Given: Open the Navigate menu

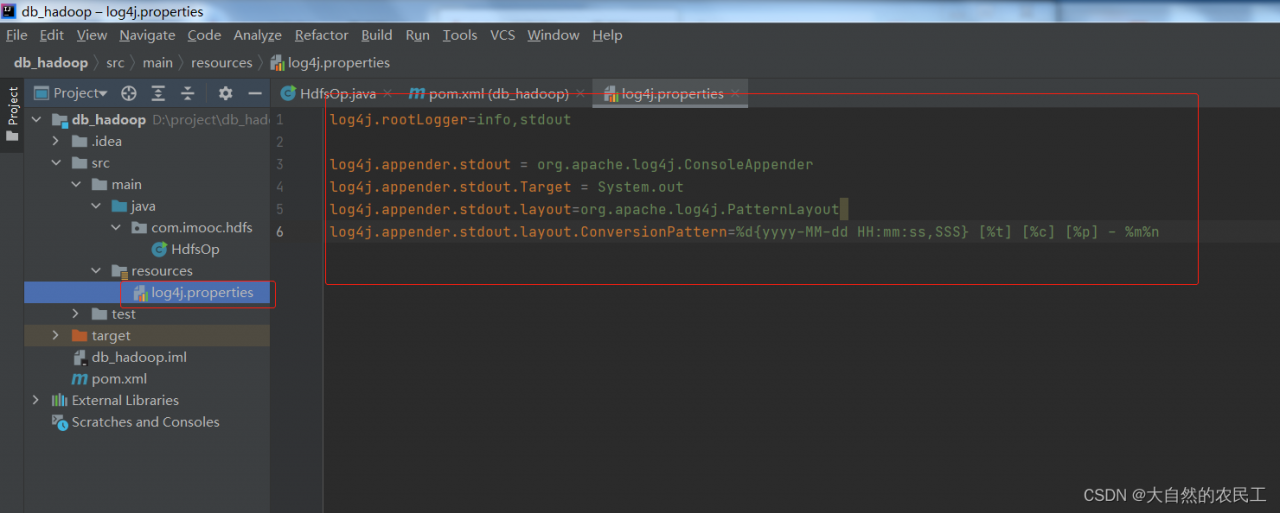Looking at the screenshot, I should click(x=147, y=35).
